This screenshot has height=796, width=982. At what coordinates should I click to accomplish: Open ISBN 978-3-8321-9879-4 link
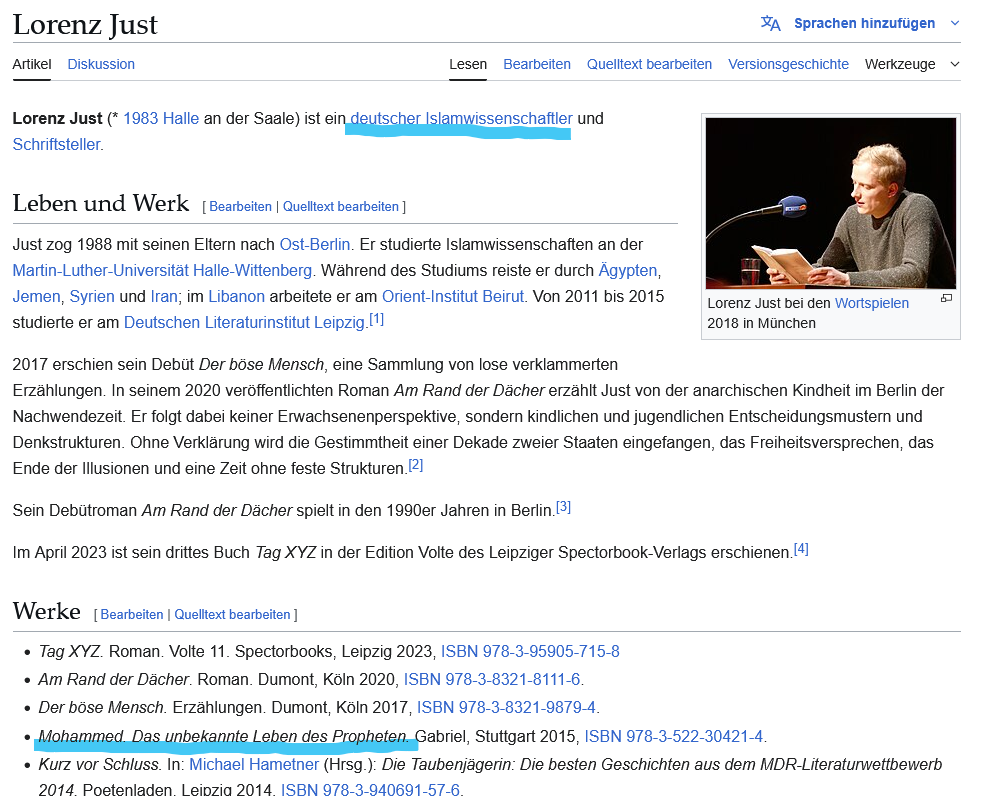pyautogui.click(x=506, y=708)
